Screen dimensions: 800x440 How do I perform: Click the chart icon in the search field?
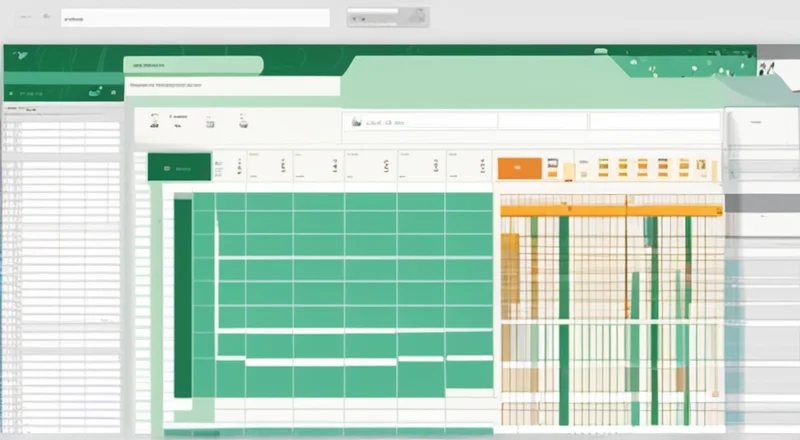[x=354, y=121]
